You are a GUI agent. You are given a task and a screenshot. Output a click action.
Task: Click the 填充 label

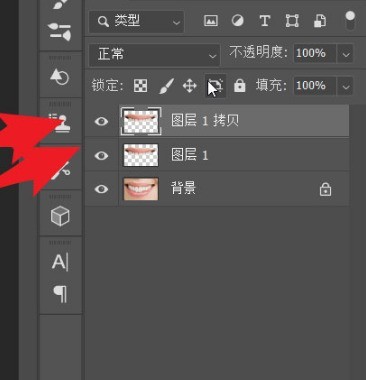[271, 85]
